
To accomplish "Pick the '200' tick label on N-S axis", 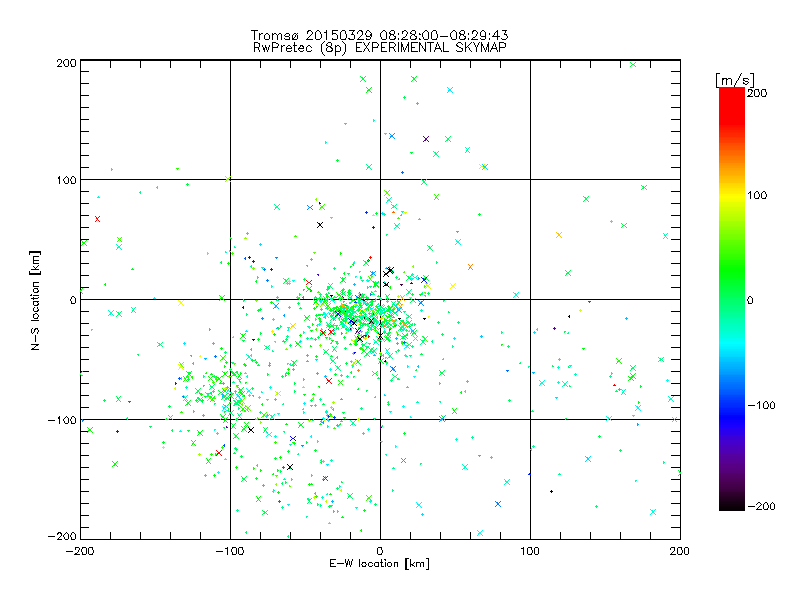I will pyautogui.click(x=66, y=63).
